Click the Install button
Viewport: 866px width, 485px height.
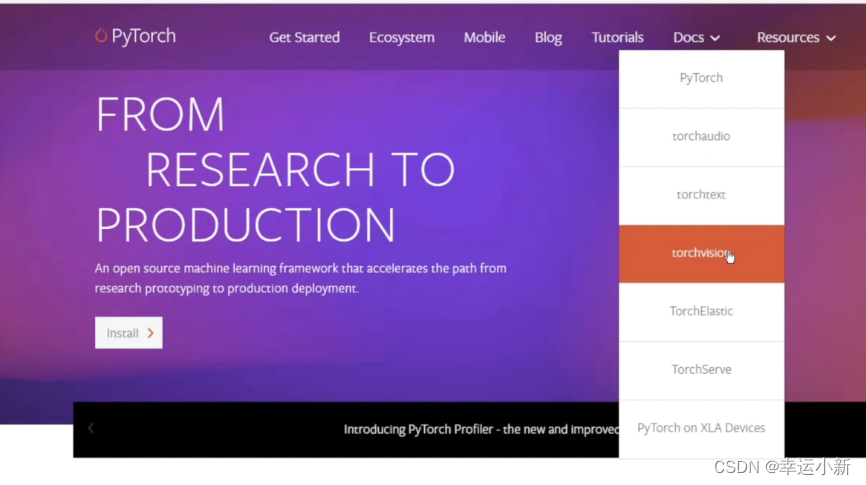pyautogui.click(x=129, y=333)
